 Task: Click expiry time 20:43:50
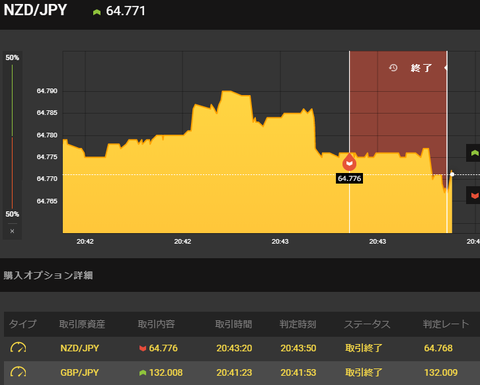coord(298,348)
